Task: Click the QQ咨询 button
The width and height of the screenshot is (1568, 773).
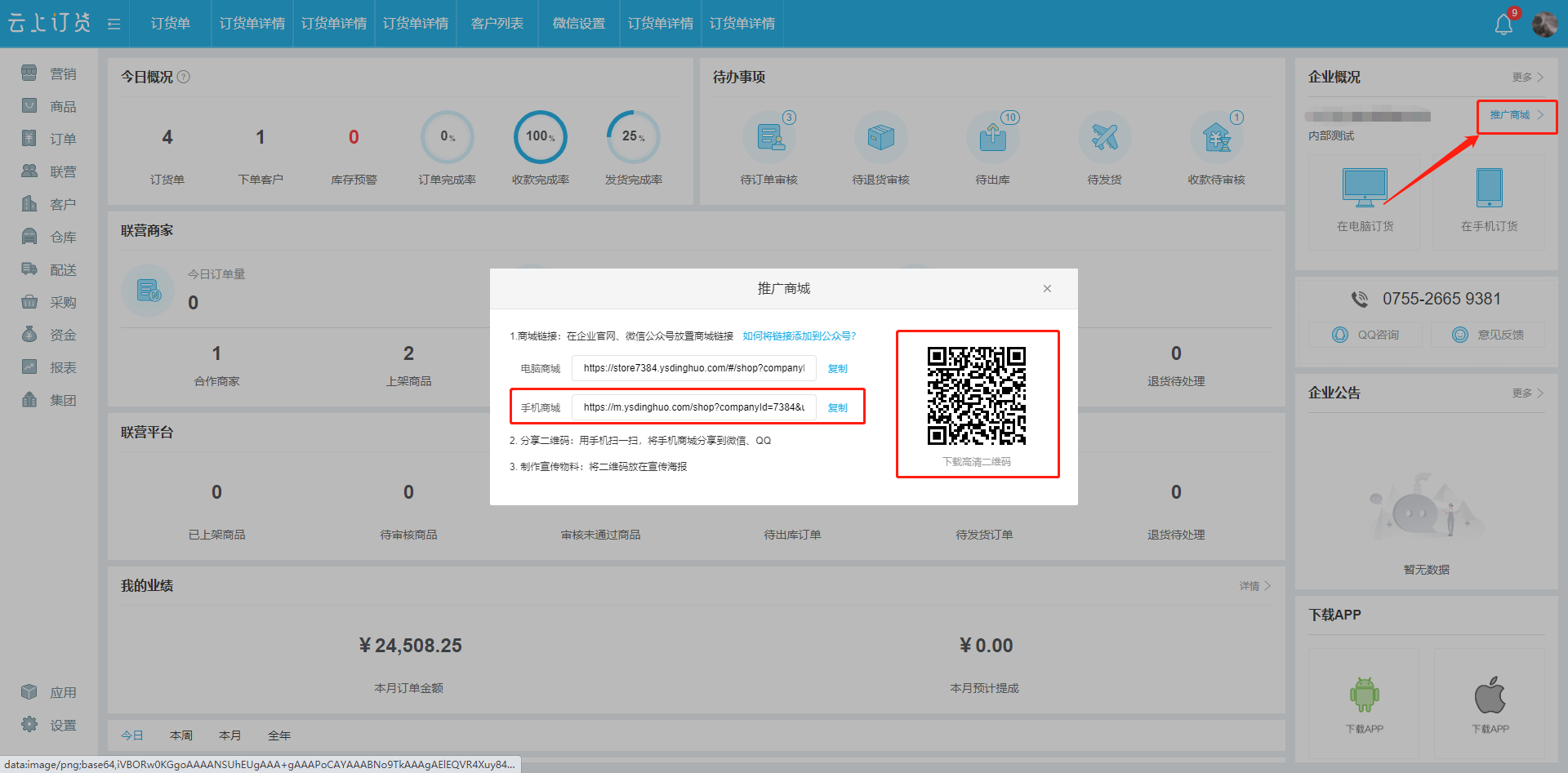Action: pyautogui.click(x=1365, y=335)
